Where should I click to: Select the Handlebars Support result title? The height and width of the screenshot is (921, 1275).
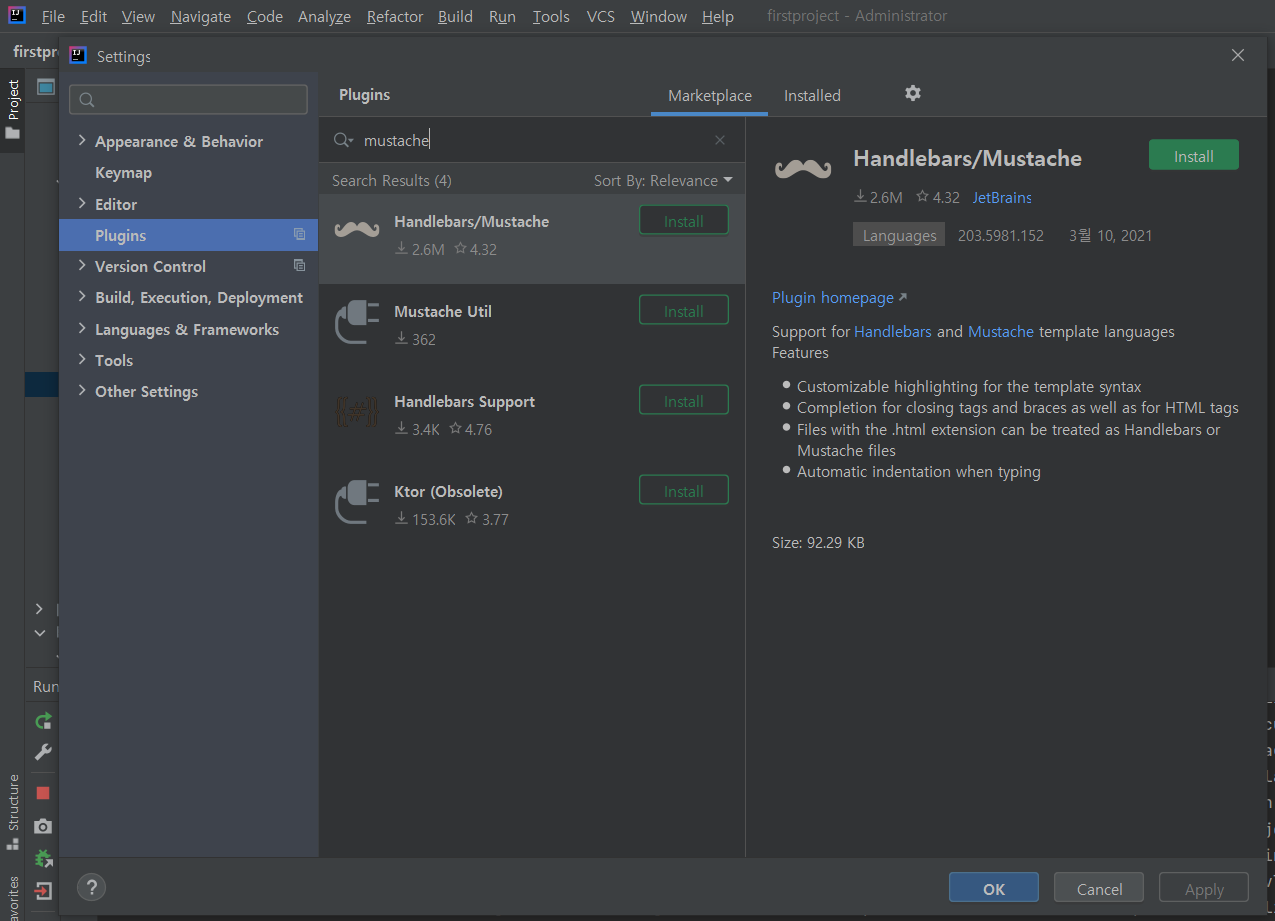coord(464,401)
